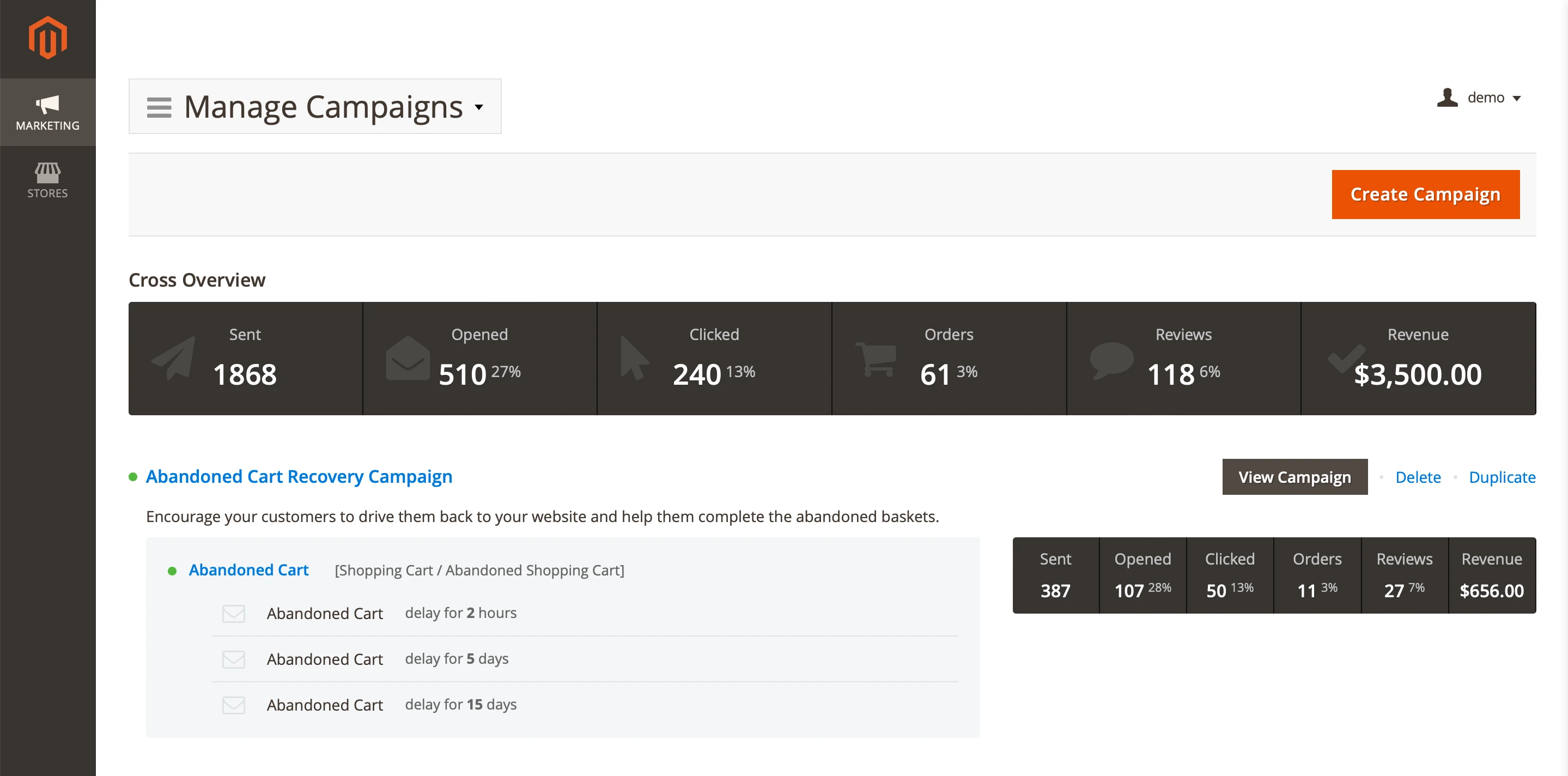Click the Magento logo icon
This screenshot has width=1568, height=776.
[x=47, y=38]
